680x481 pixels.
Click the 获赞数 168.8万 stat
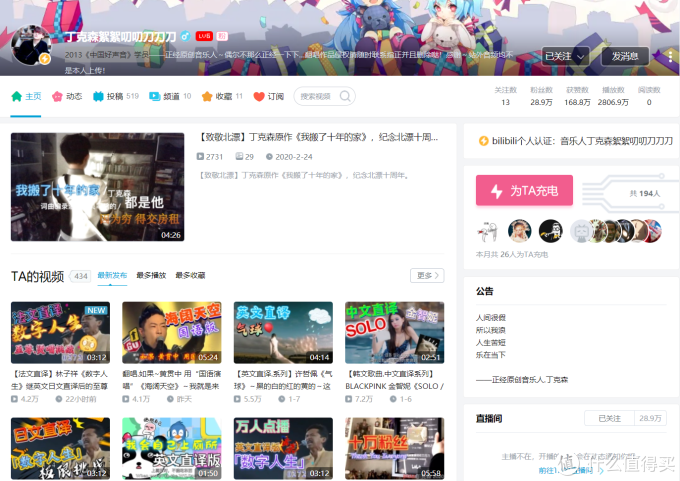577,96
